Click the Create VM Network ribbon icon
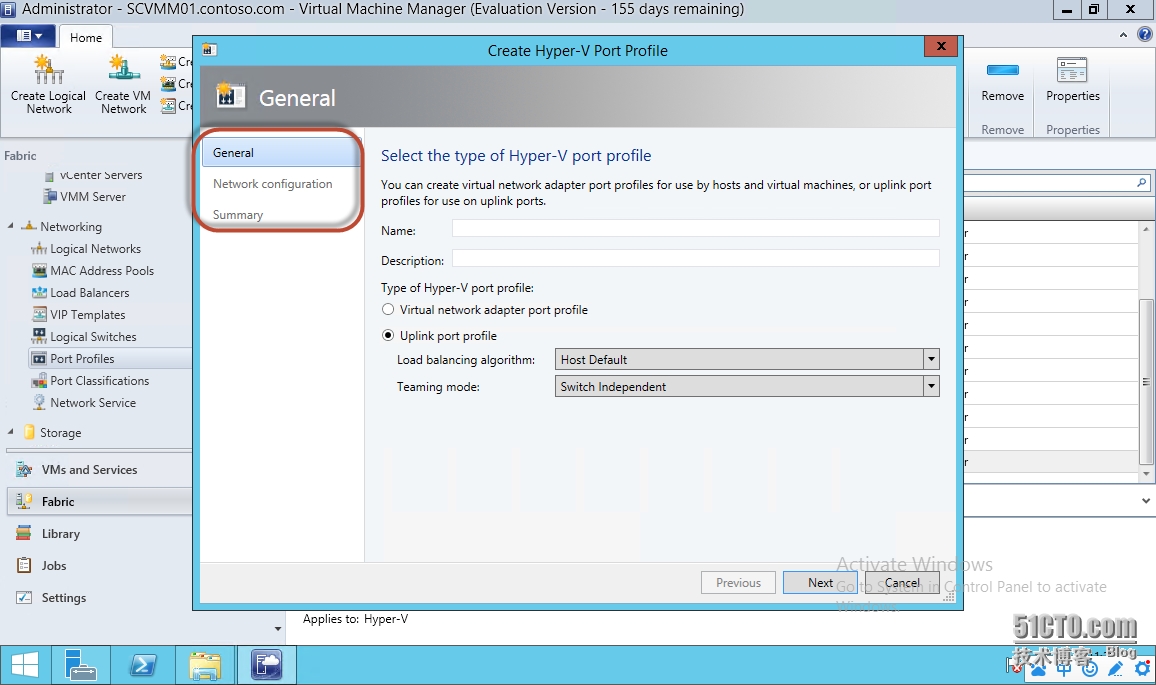 click(x=124, y=69)
